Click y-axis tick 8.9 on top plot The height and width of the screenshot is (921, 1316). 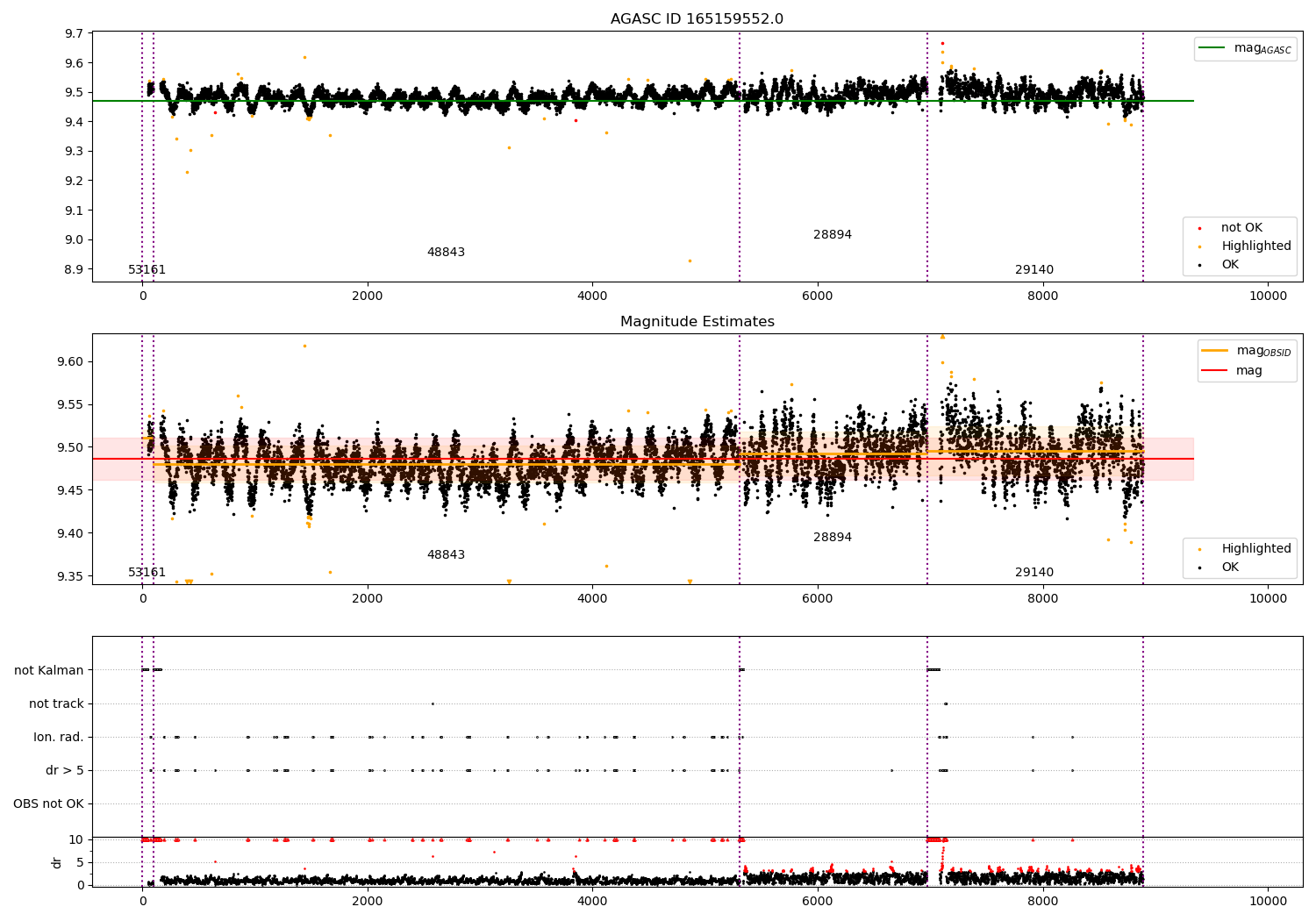(x=75, y=269)
